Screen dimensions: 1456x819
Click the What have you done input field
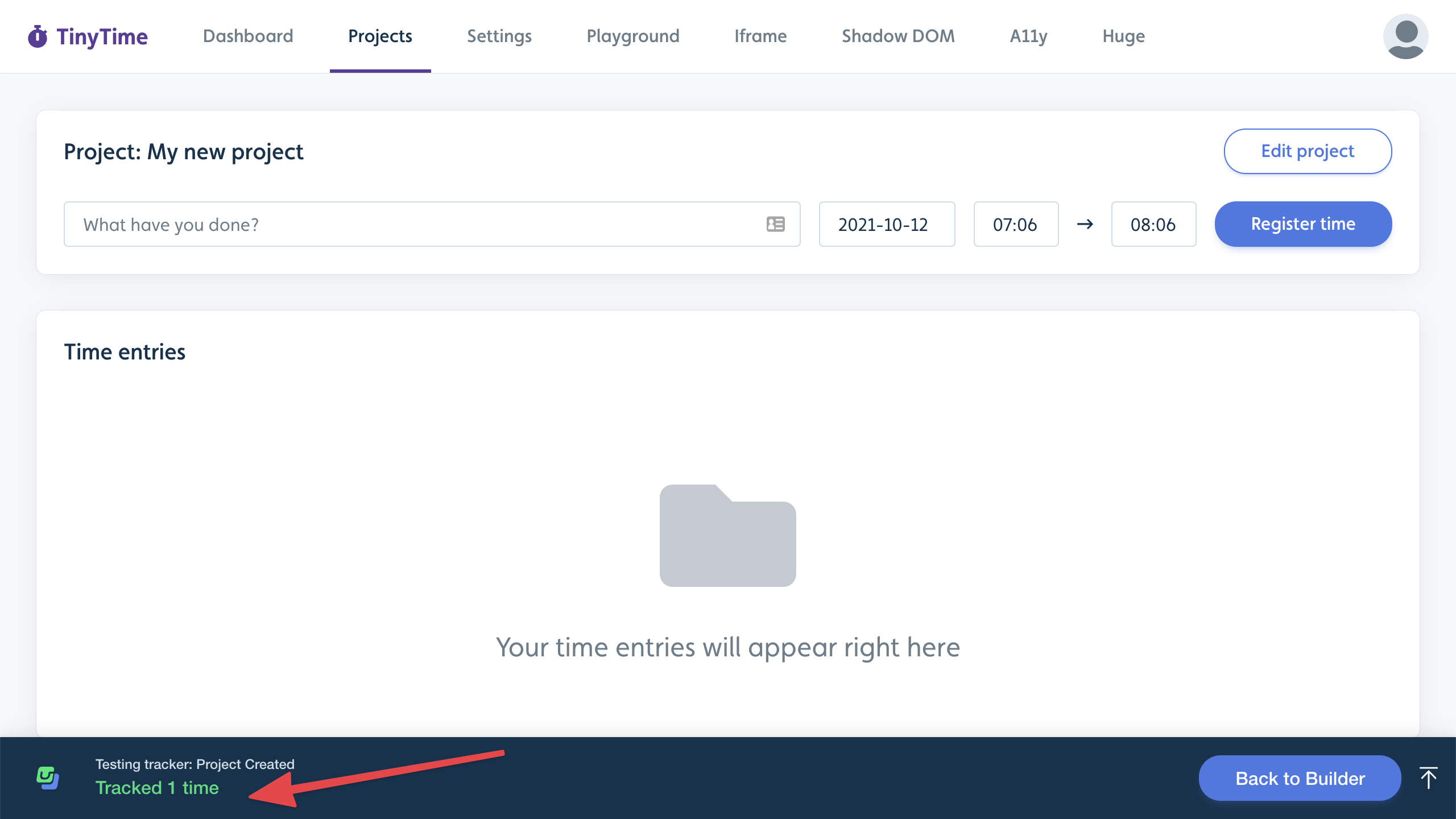(x=432, y=224)
